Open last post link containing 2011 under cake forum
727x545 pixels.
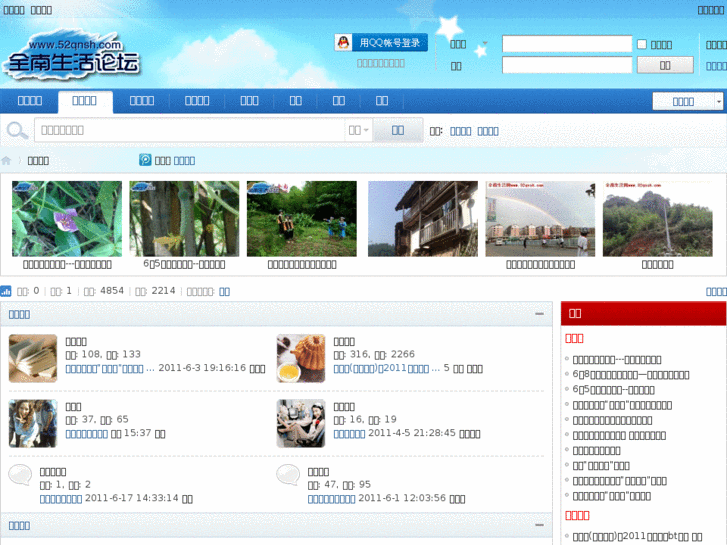(387, 369)
